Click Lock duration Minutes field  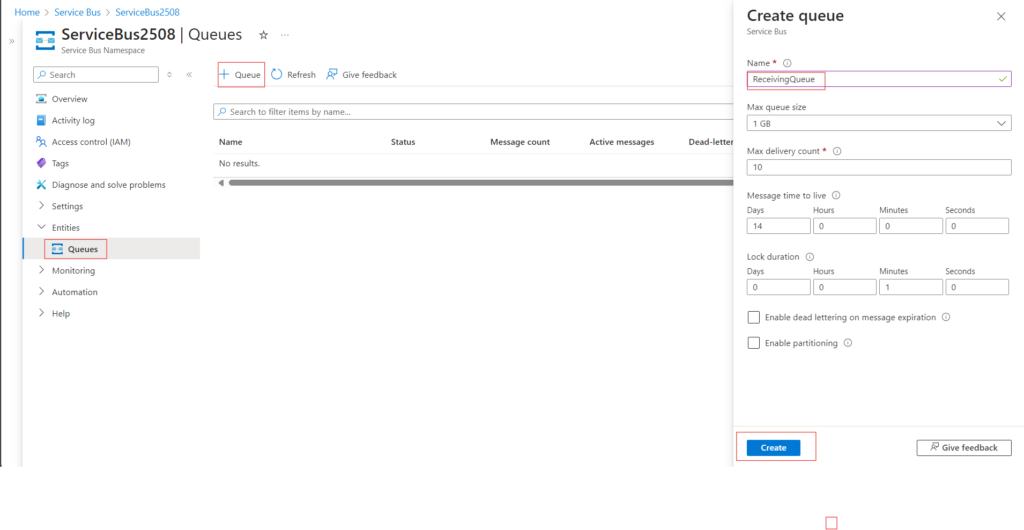click(911, 287)
